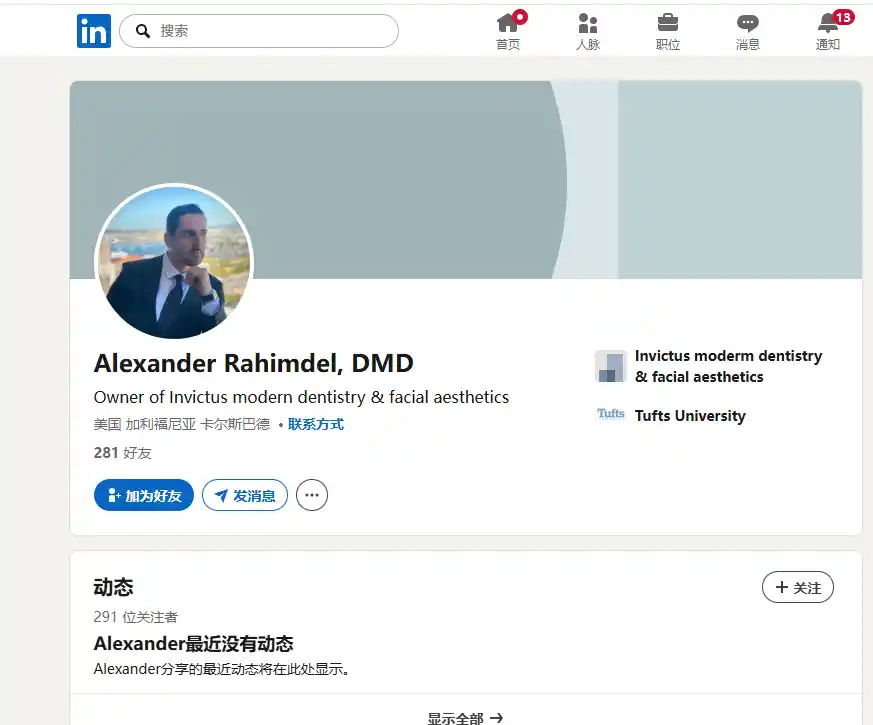The height and width of the screenshot is (725, 873).
Task: Click into the 搜索 search field
Action: click(270, 31)
